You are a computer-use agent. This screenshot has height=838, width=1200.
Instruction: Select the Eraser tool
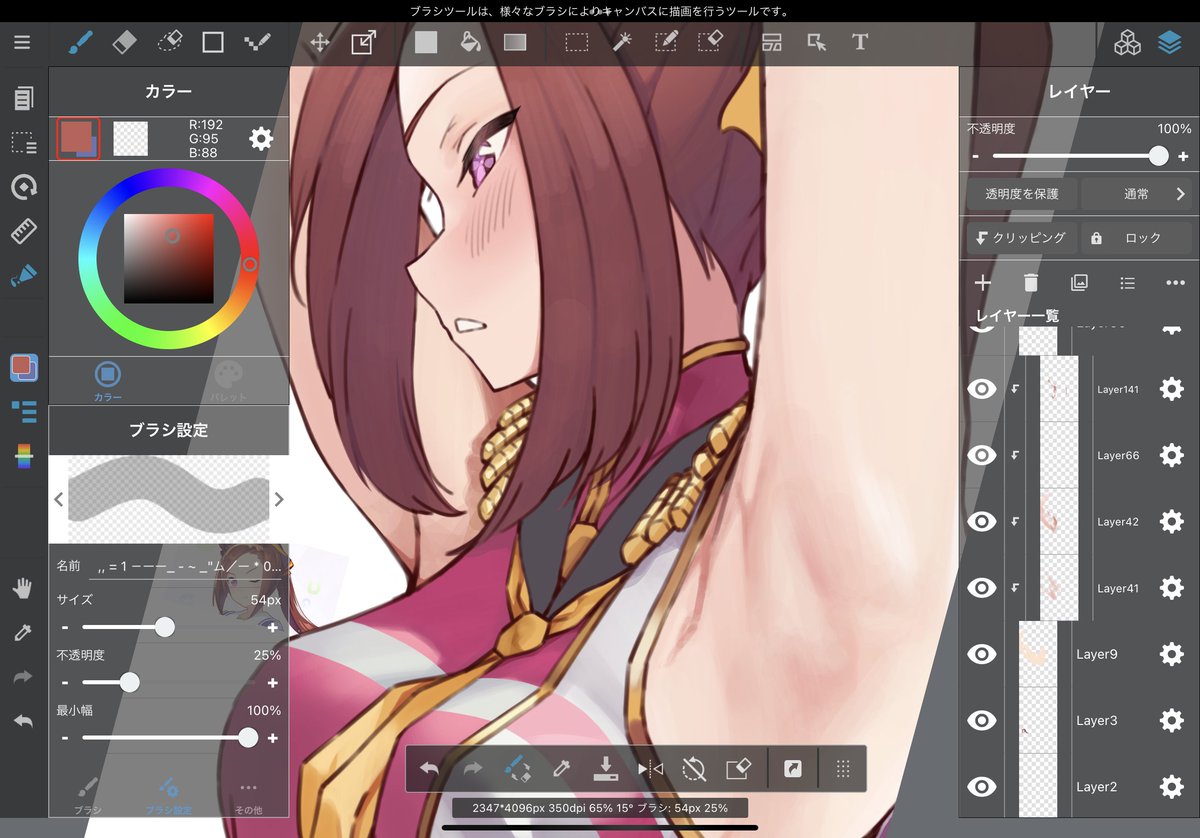(124, 42)
